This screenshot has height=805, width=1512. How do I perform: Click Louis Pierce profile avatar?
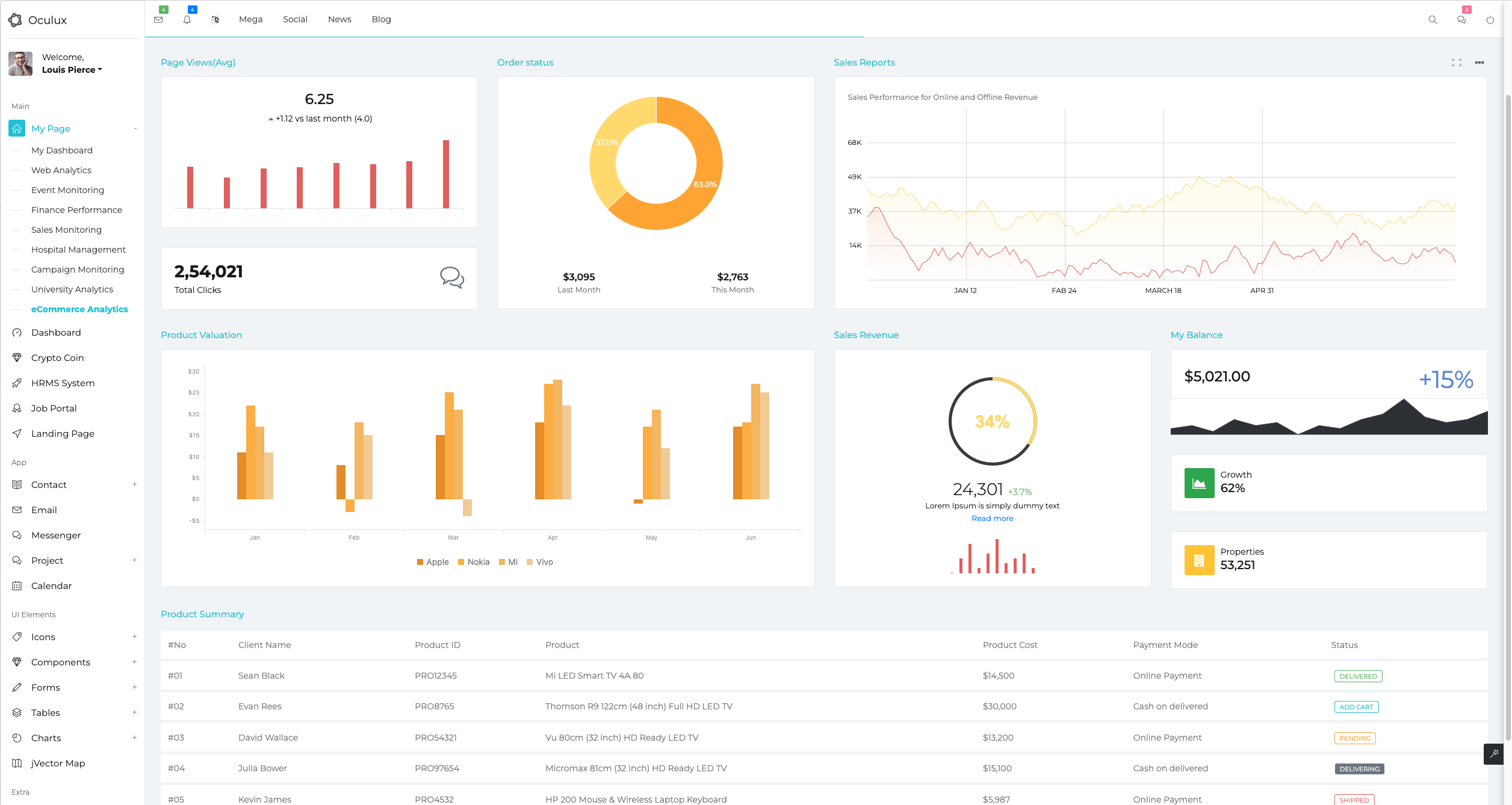pyautogui.click(x=20, y=63)
